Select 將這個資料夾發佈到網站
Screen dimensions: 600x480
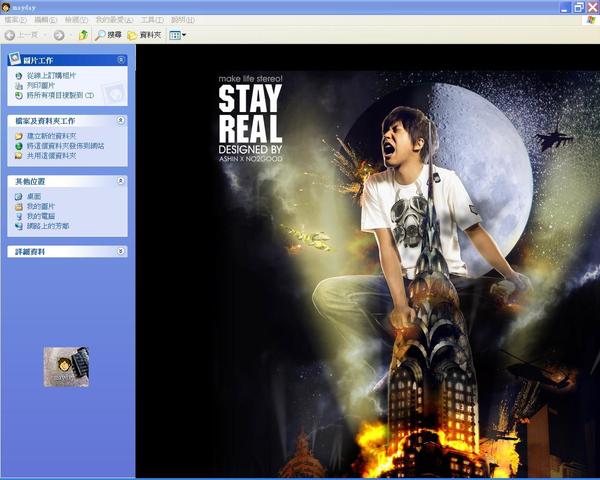point(65,146)
